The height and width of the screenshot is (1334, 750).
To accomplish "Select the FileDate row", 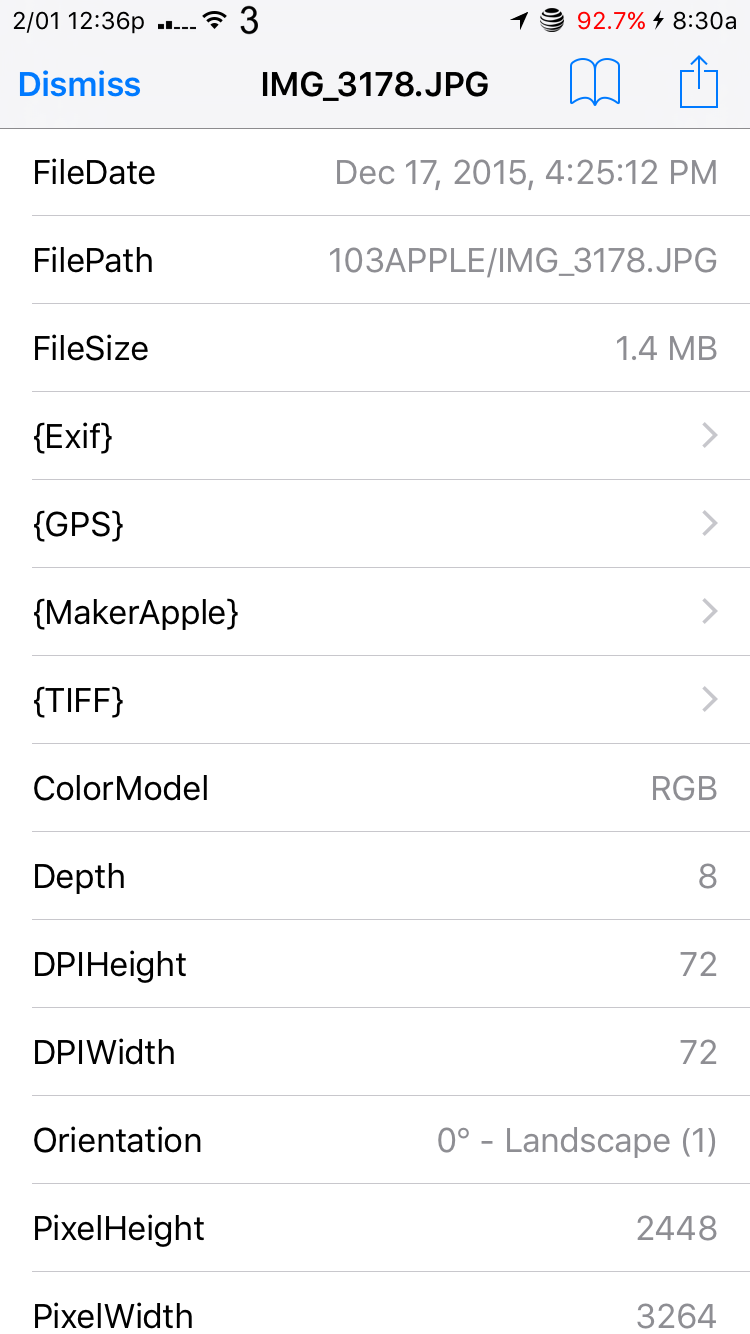I will (x=375, y=172).
